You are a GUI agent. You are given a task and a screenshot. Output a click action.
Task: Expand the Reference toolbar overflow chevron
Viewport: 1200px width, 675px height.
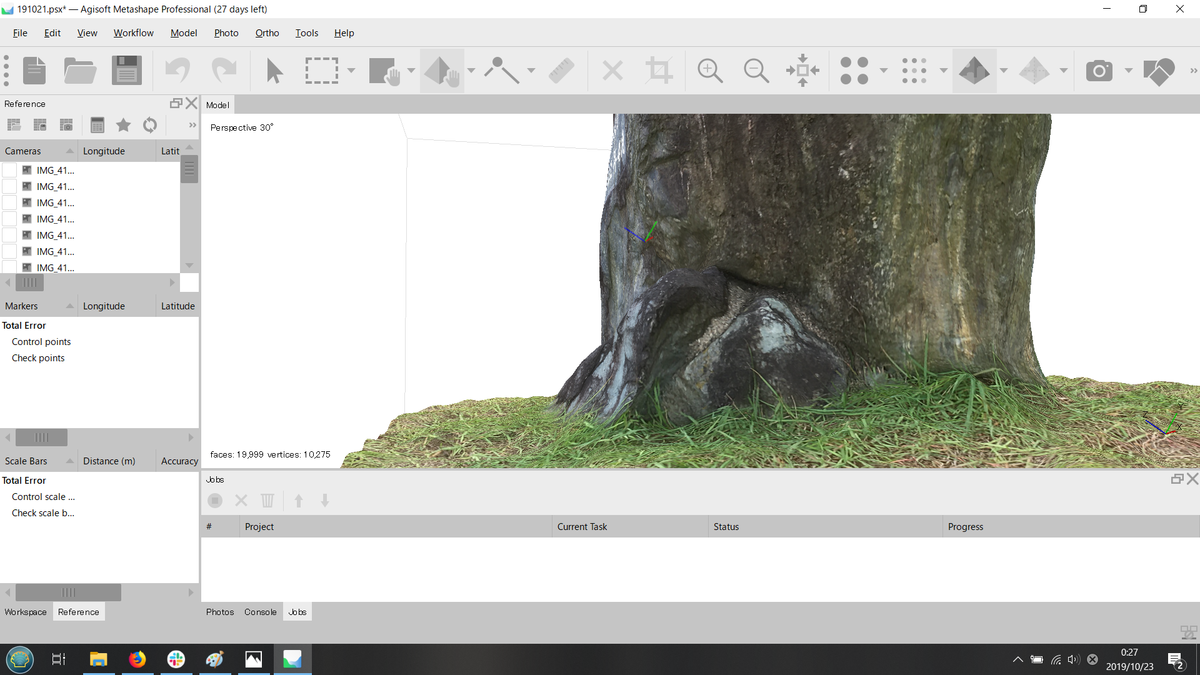pos(192,125)
